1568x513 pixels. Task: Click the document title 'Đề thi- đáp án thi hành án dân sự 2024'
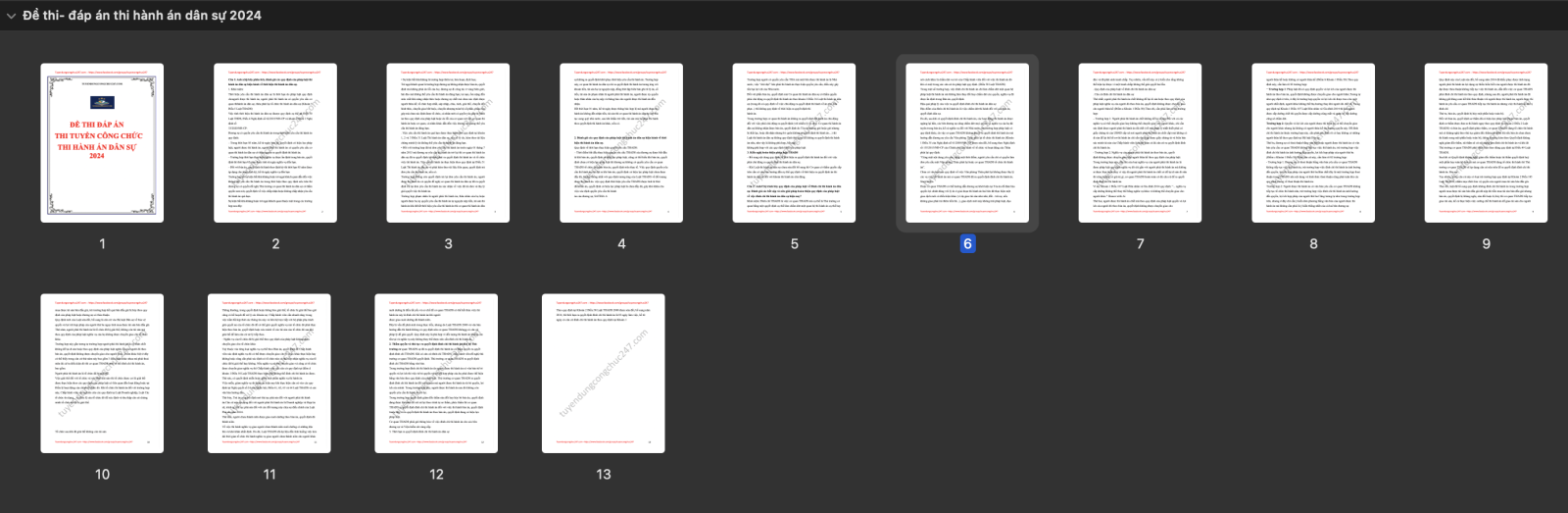(142, 16)
